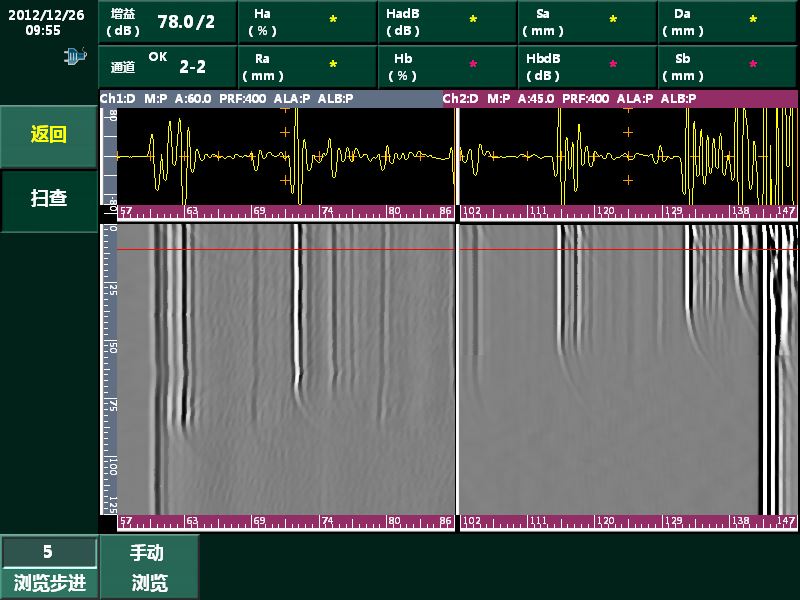Click the USB connection status icon
Image resolution: width=800 pixels, height=600 pixels.
75,57
